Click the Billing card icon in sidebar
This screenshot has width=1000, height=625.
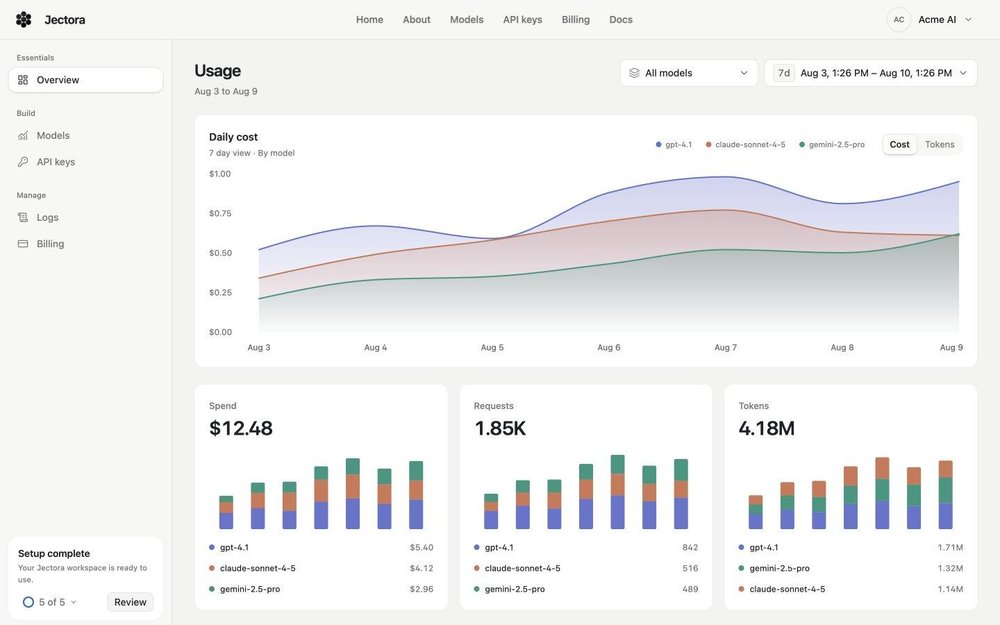(x=23, y=244)
